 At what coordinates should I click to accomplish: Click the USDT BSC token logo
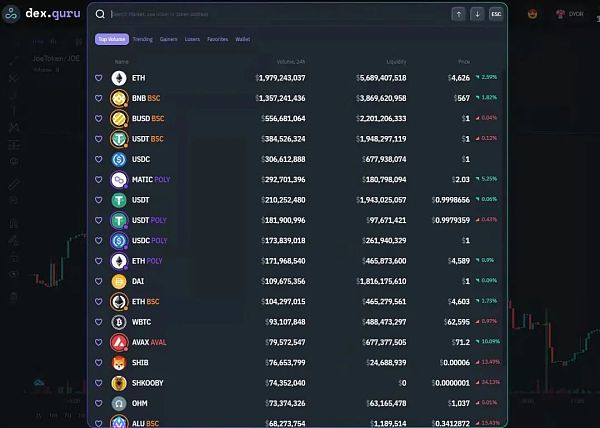119,139
